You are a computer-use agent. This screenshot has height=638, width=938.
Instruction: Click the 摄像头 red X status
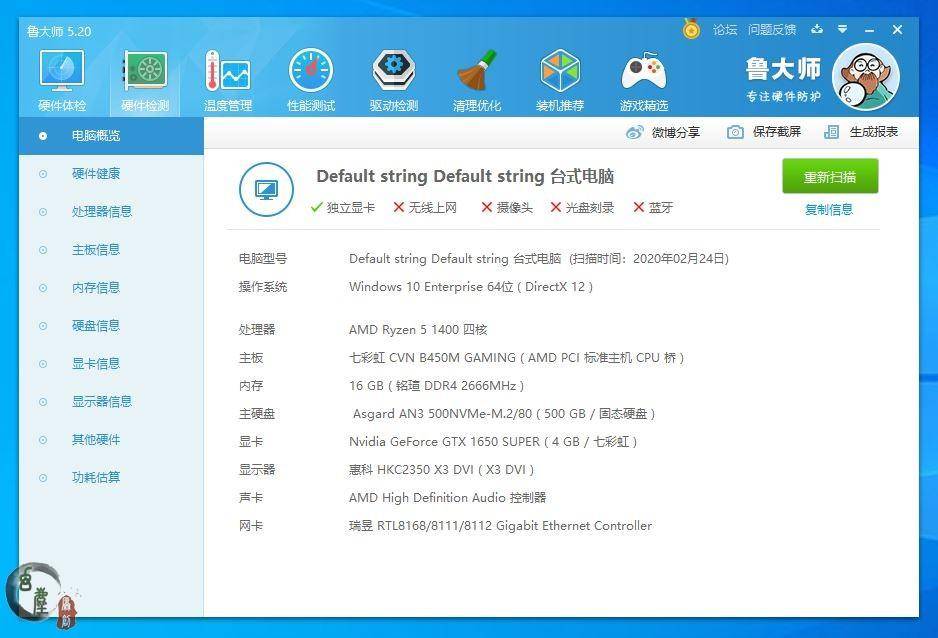(507, 207)
